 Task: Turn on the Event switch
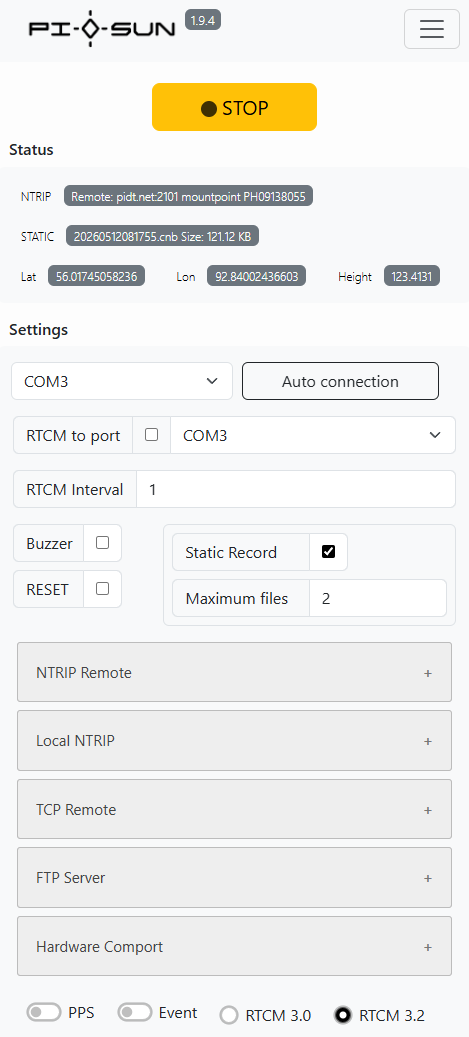point(135,1012)
